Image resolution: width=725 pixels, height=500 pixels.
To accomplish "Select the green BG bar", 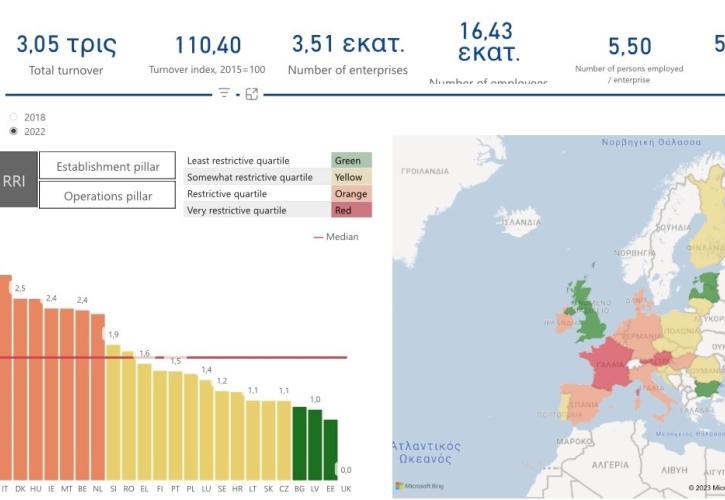I will pyautogui.click(x=300, y=443).
